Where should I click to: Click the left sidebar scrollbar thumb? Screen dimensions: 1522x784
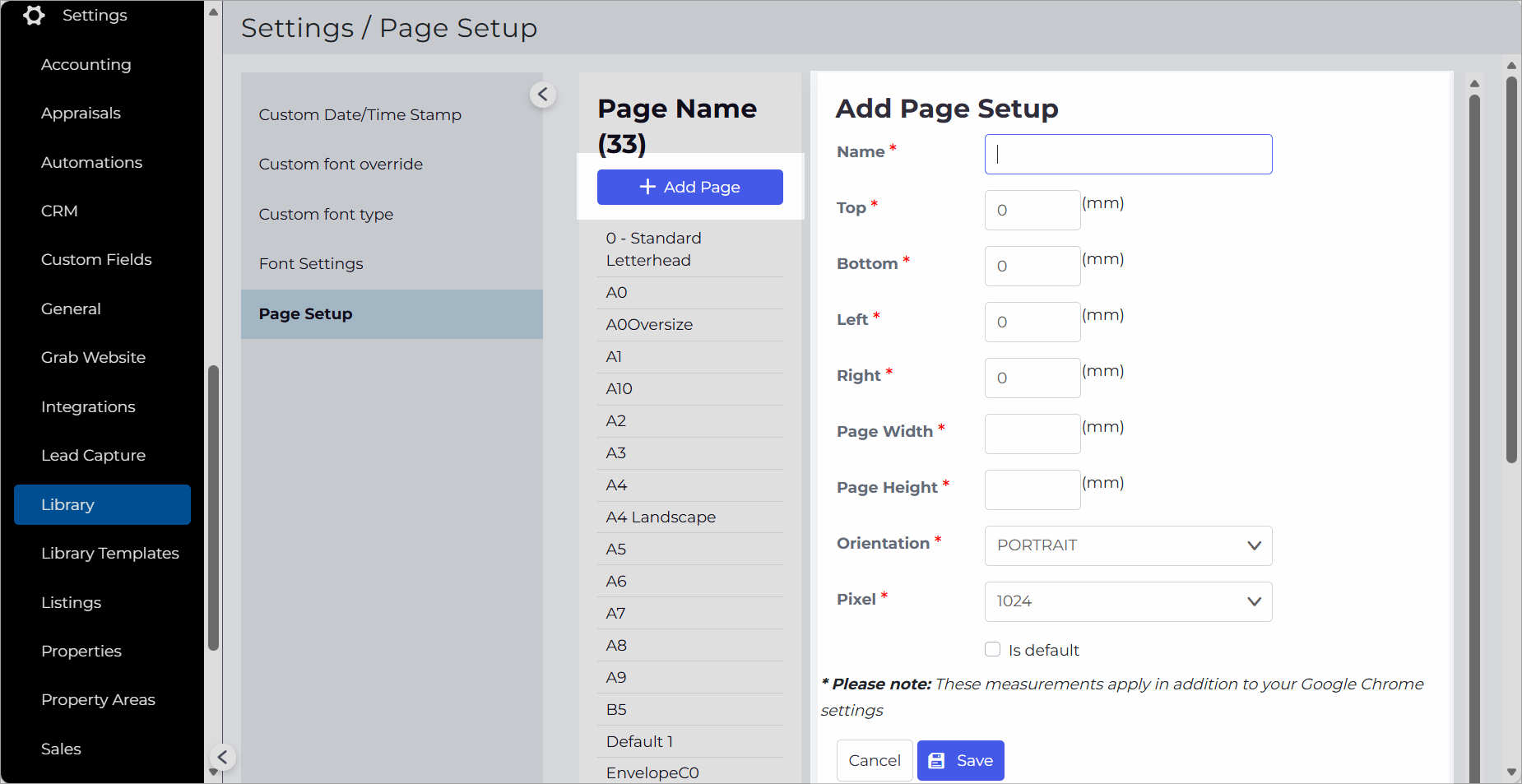coord(214,508)
